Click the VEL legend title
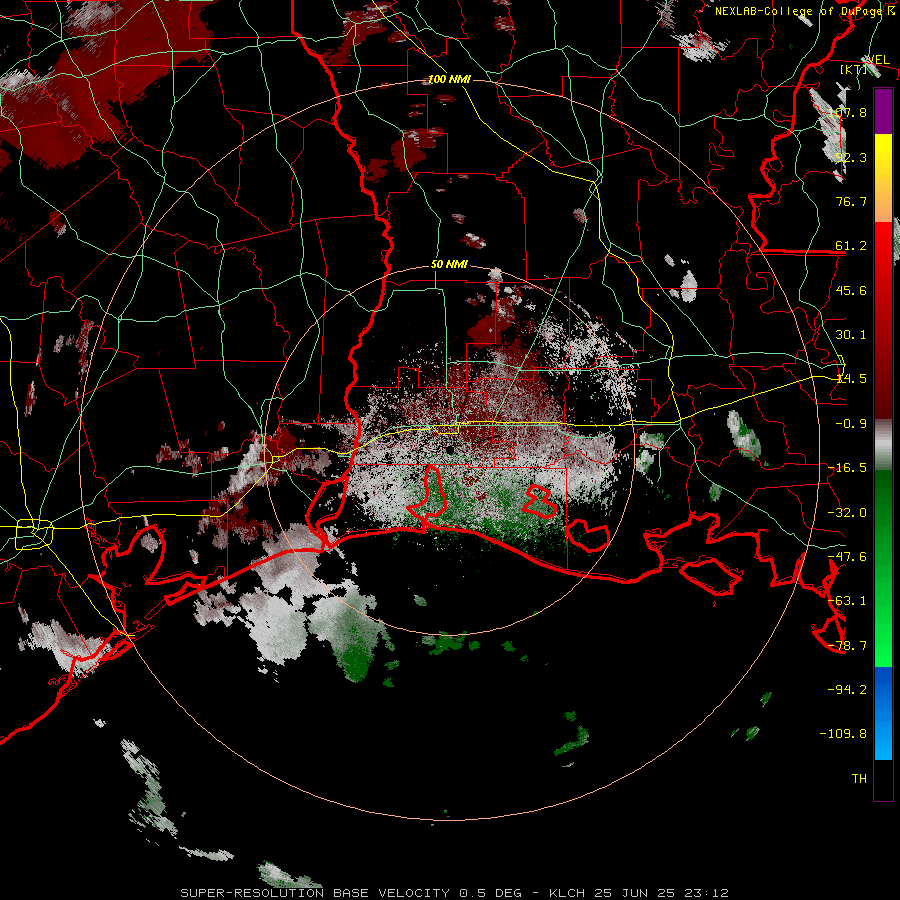The image size is (900, 900). pos(878,60)
